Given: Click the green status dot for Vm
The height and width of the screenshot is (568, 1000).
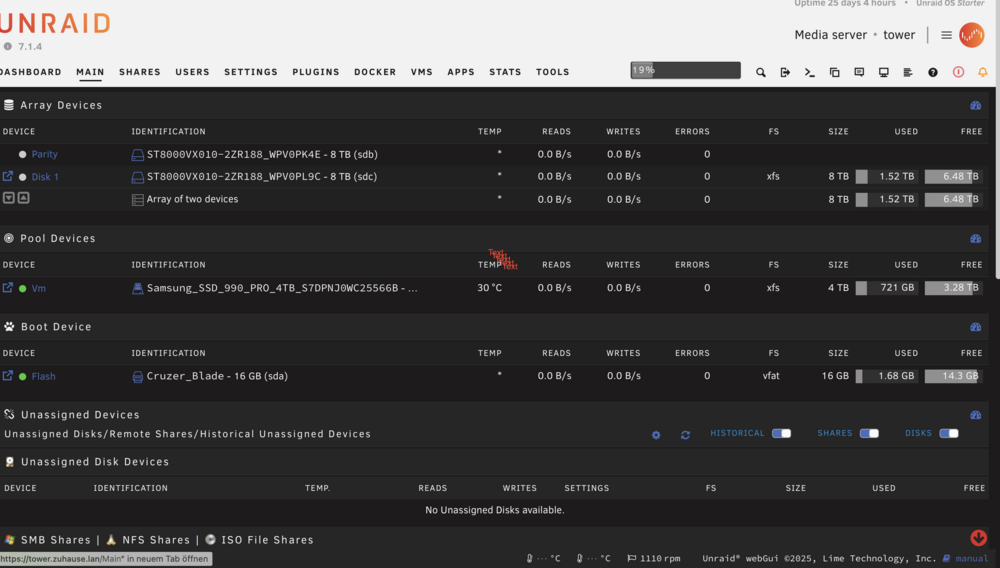Looking at the screenshot, I should click(x=22, y=289).
